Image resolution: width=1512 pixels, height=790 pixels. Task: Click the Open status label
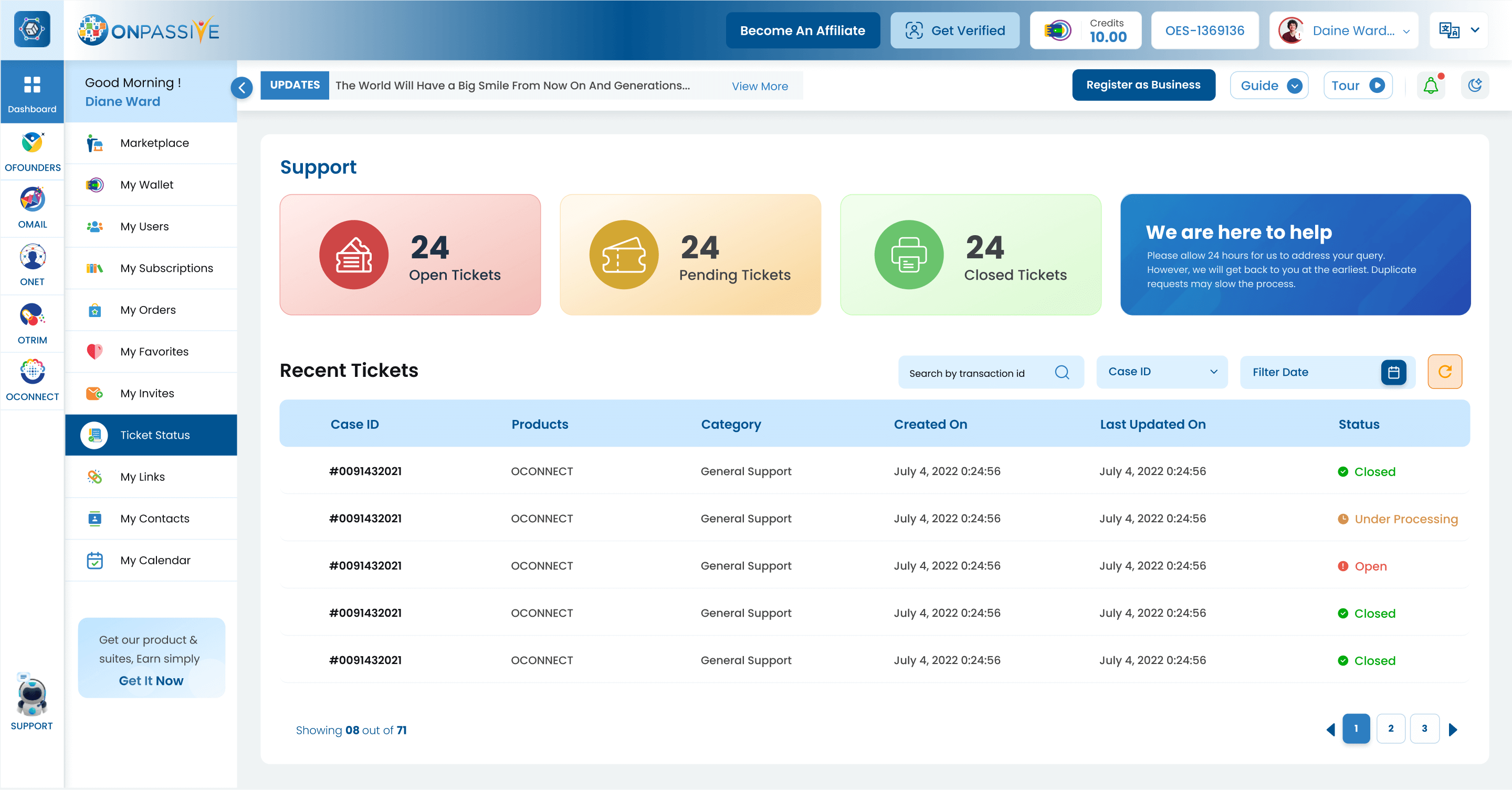coord(1362,566)
